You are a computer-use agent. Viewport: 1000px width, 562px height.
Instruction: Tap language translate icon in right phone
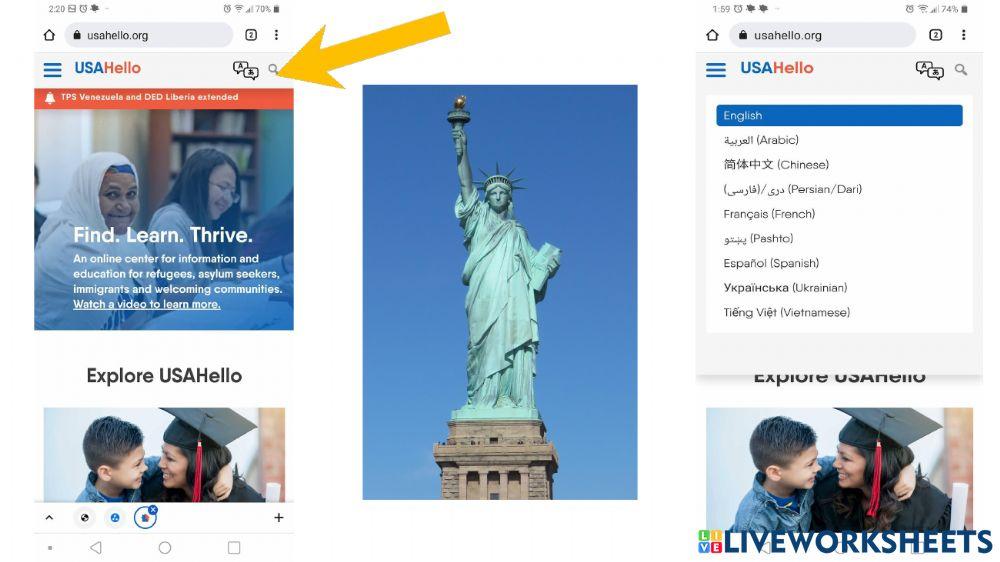(929, 70)
